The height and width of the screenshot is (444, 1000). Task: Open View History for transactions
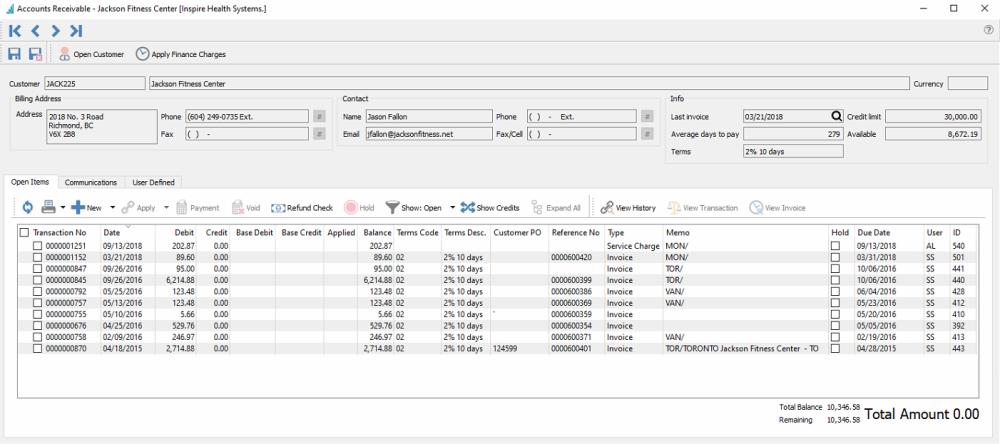[x=628, y=208]
